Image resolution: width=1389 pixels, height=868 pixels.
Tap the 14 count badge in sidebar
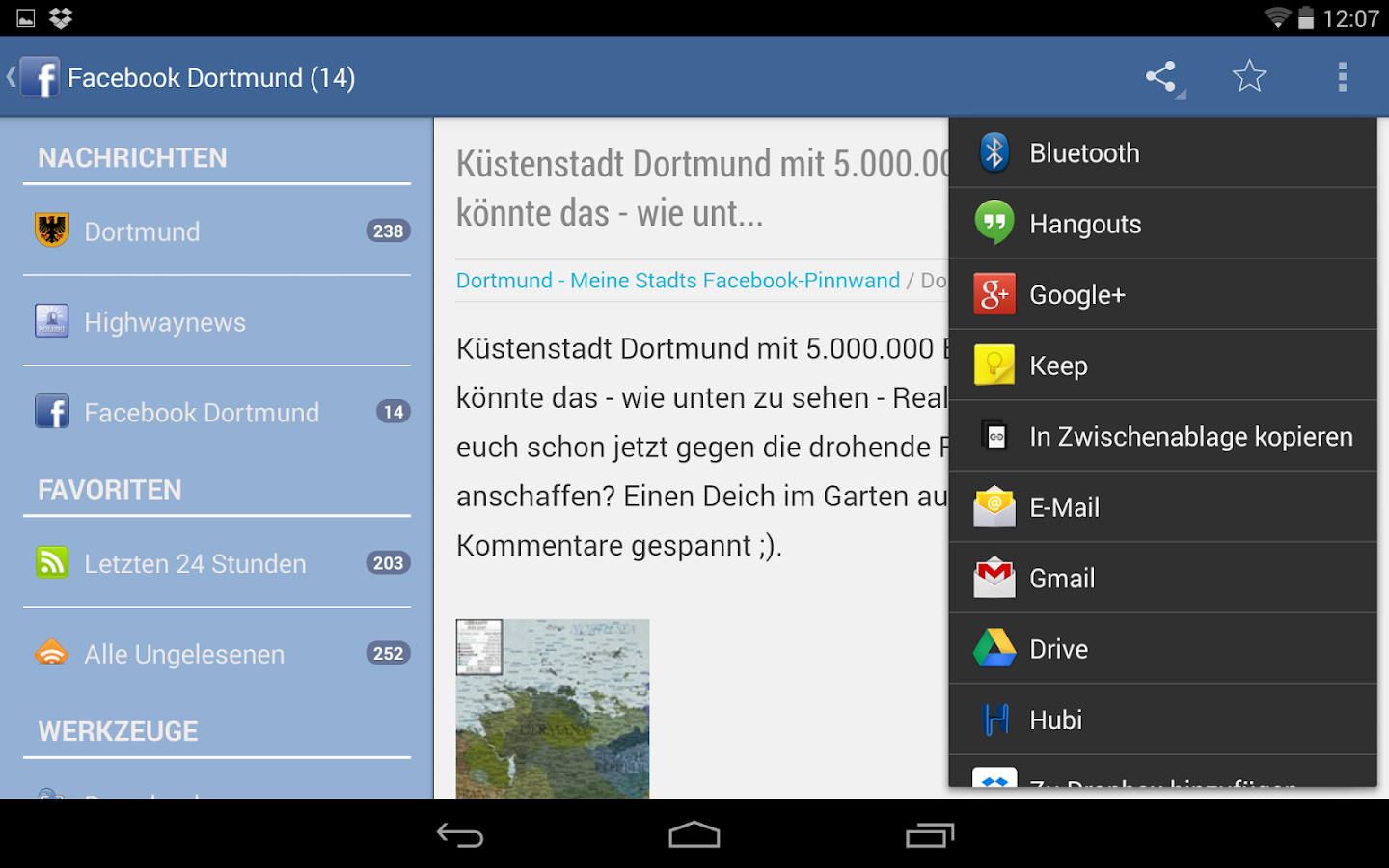click(394, 412)
